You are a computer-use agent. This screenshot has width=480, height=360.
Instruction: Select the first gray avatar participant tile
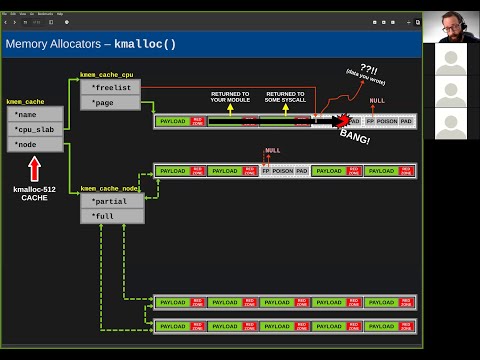coord(451,59)
